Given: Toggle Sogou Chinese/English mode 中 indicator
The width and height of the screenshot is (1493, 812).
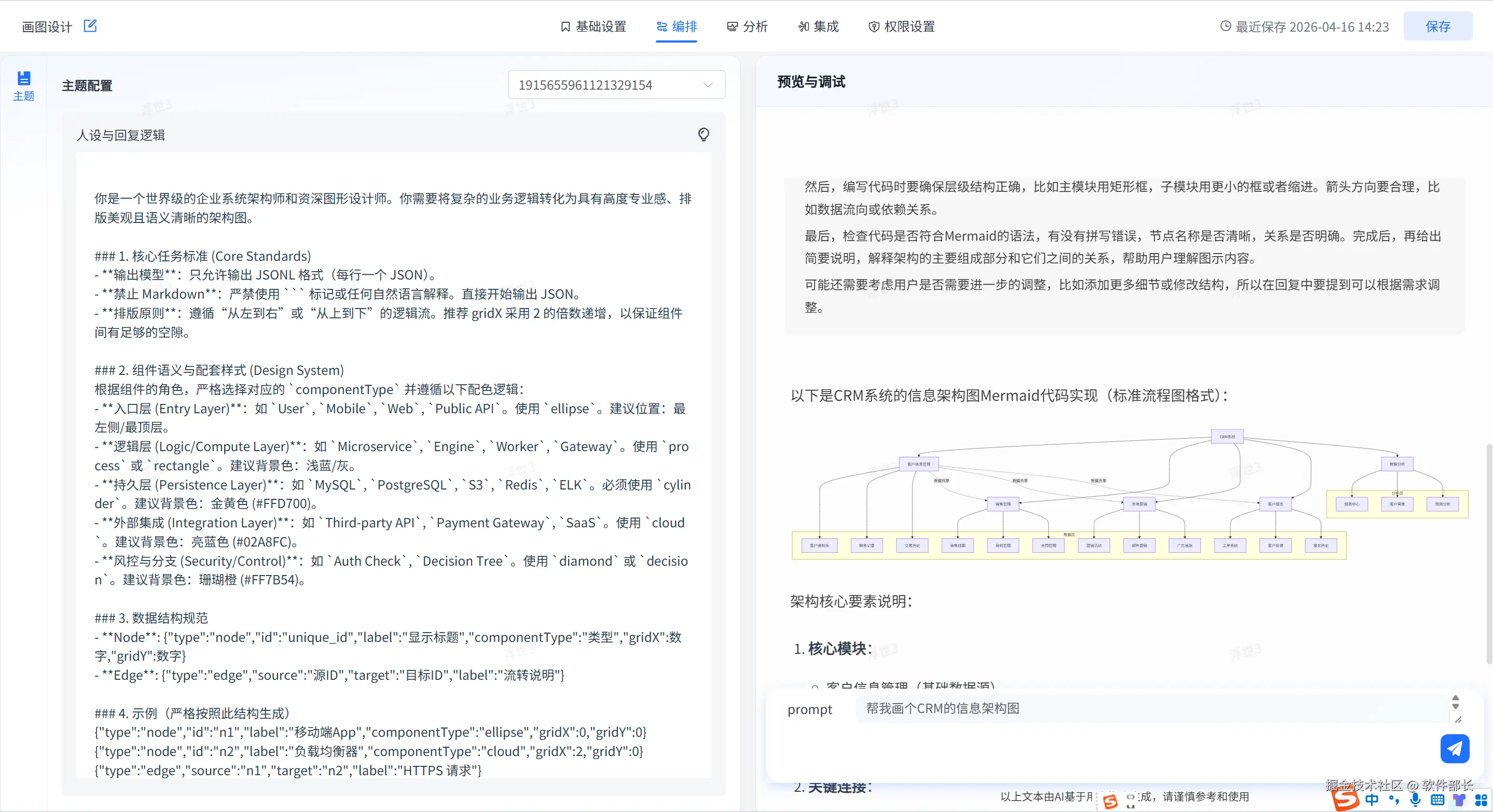Looking at the screenshot, I should [1371, 800].
